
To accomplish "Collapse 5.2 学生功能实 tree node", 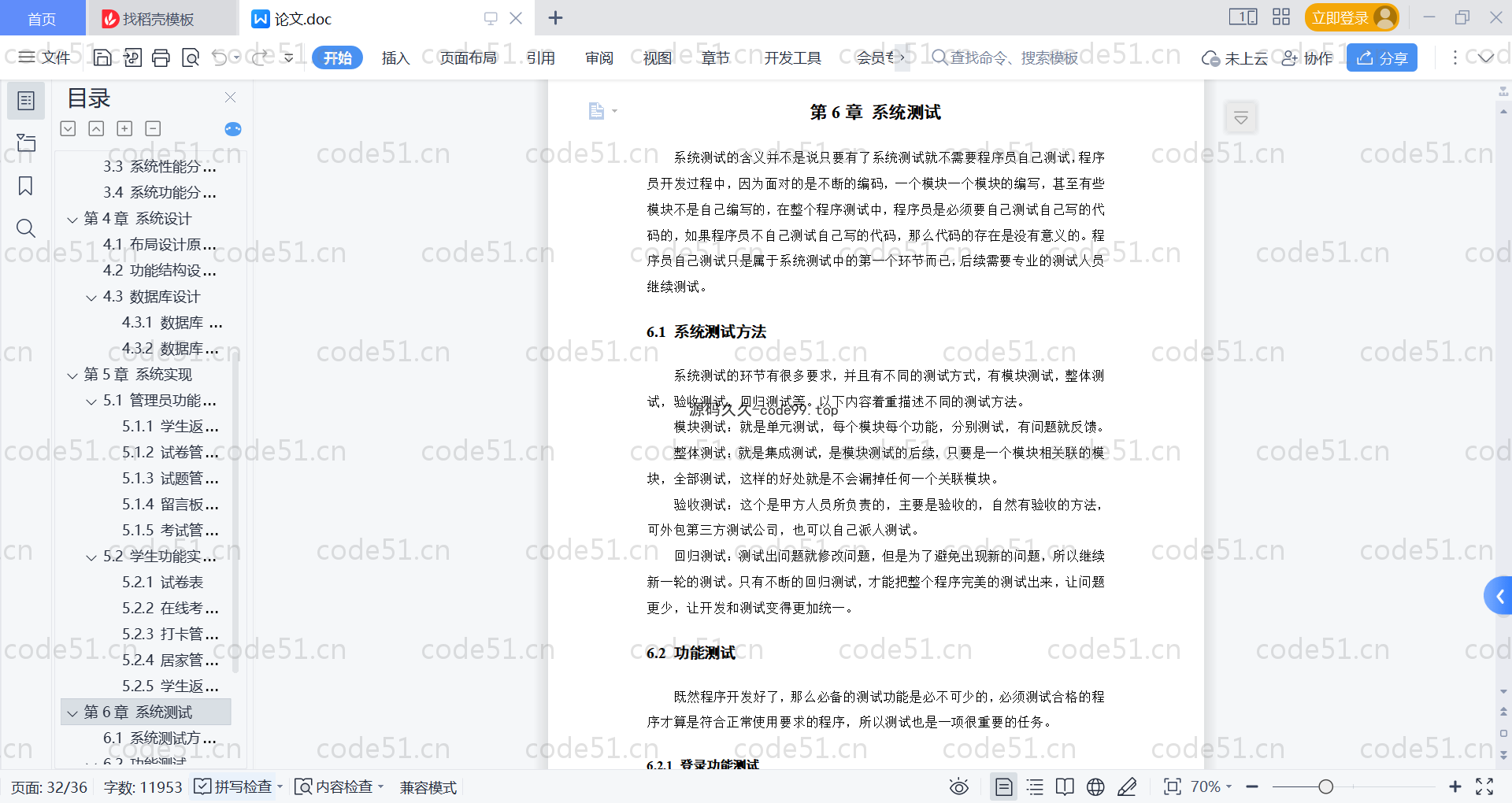I will (91, 557).
